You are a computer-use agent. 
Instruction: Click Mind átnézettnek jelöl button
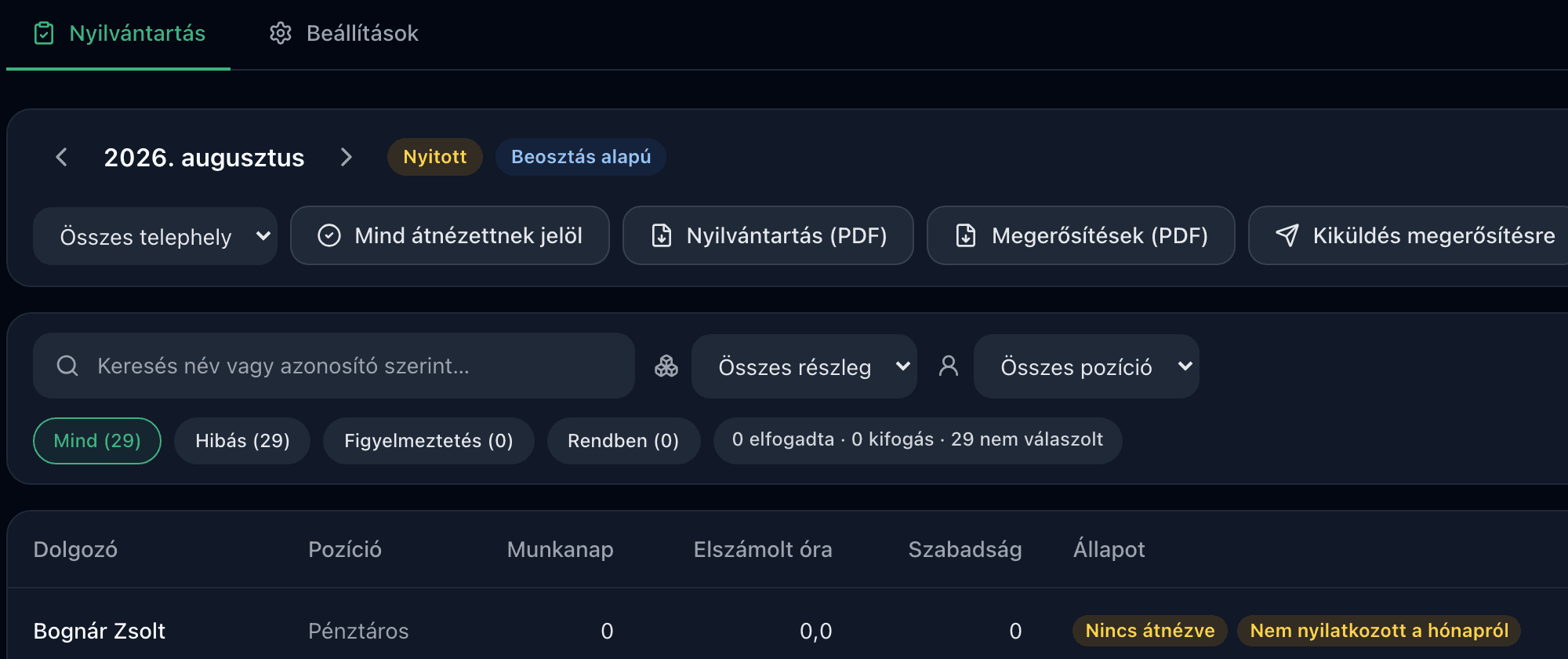coord(450,235)
